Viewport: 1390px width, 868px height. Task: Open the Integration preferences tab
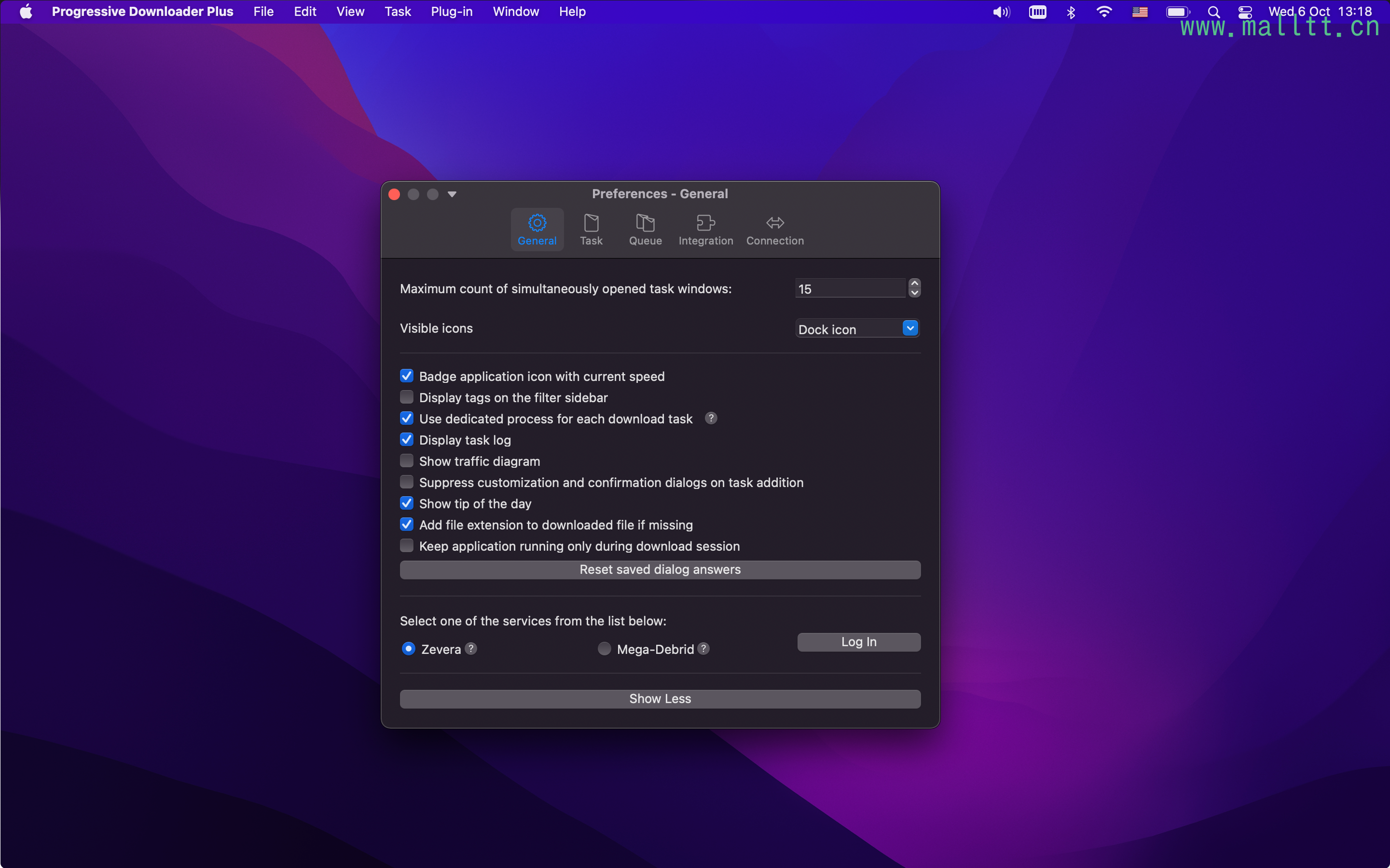pyautogui.click(x=705, y=230)
